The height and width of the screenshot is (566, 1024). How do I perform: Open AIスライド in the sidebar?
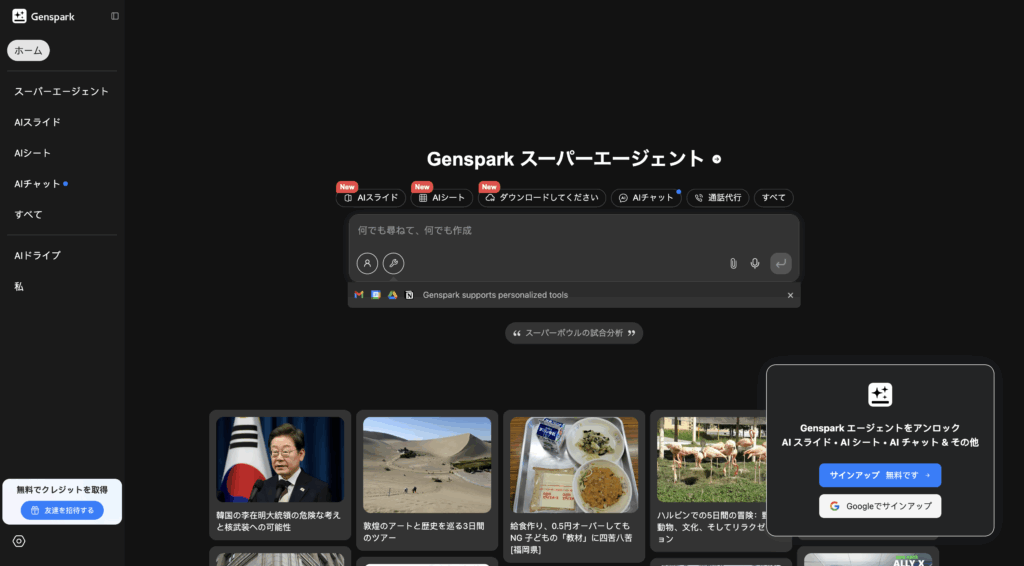tap(37, 122)
